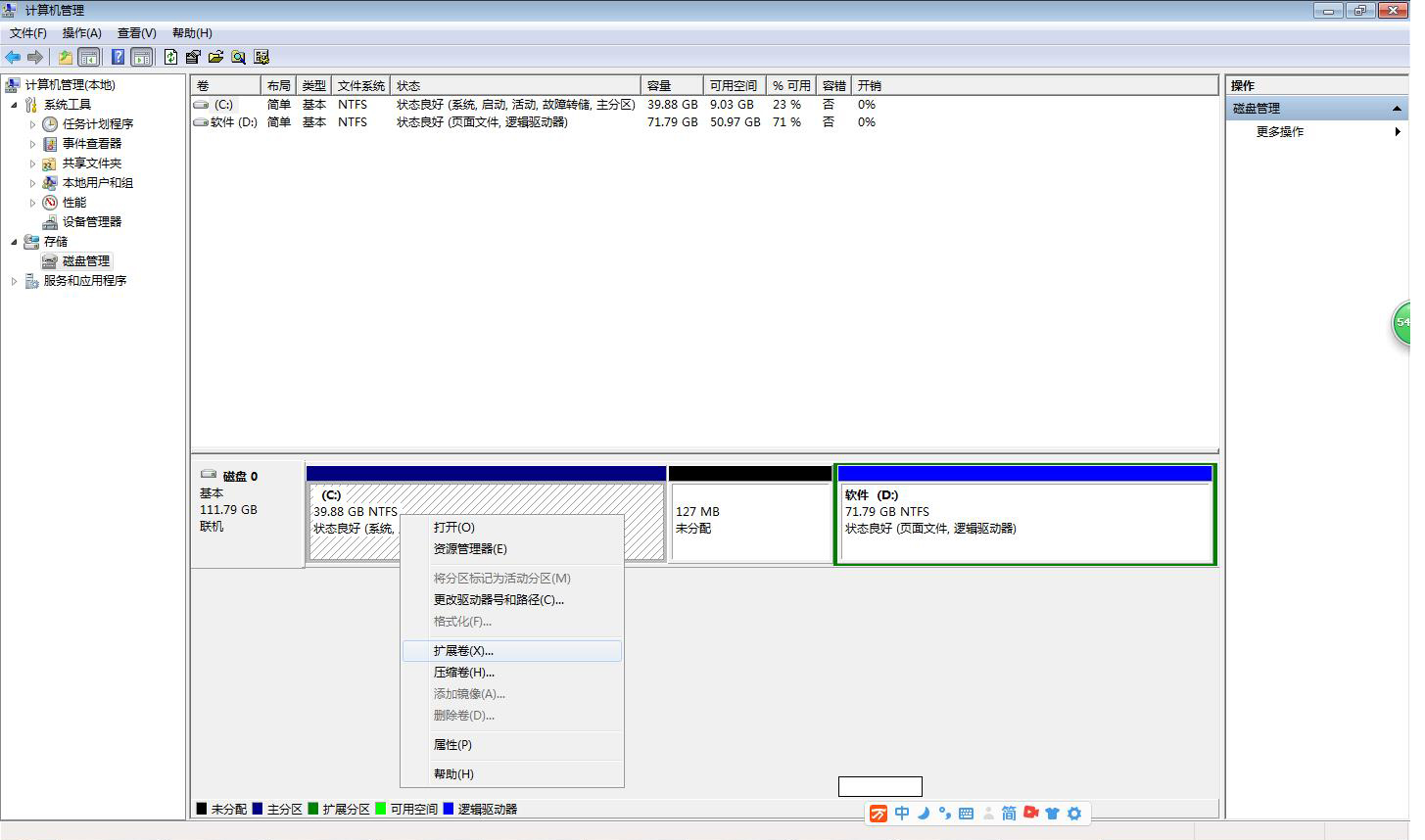The height and width of the screenshot is (840, 1425).
Task: Choose 帮助(H) from the context menu
Action: point(512,774)
